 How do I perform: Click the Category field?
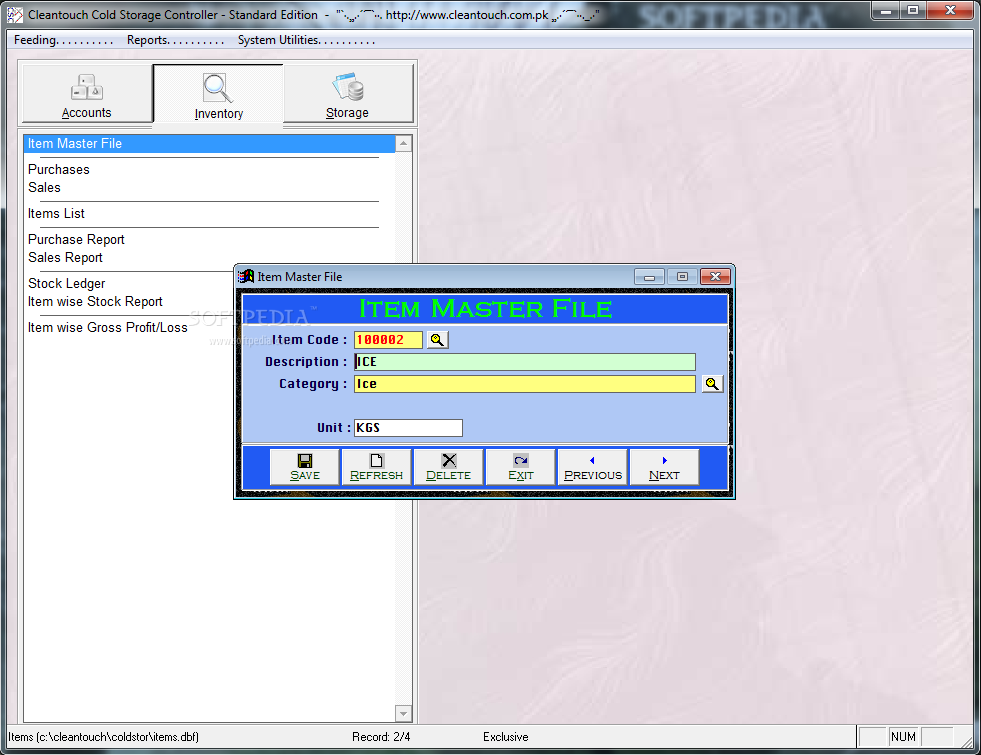[x=525, y=384]
